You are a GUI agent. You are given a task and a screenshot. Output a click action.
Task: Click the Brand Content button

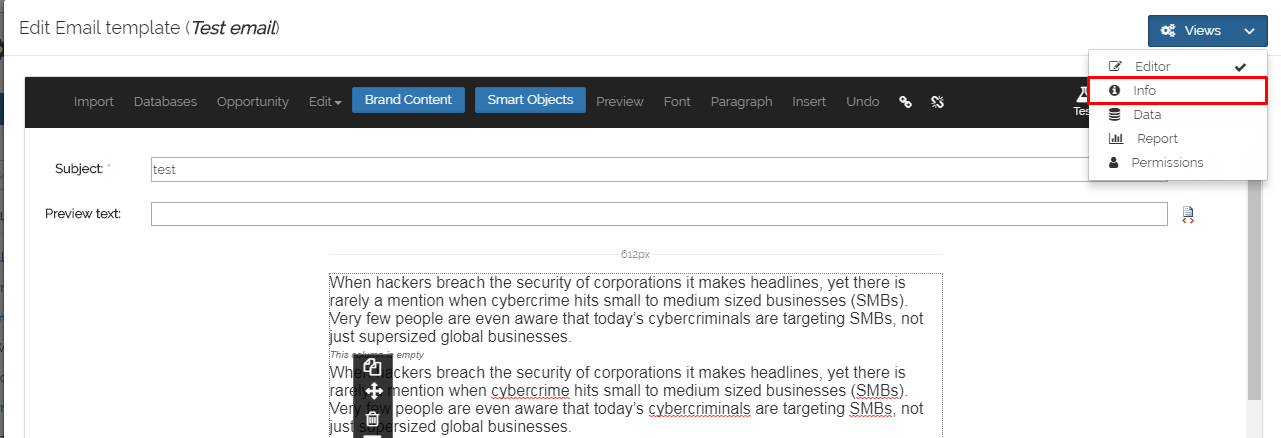408,100
